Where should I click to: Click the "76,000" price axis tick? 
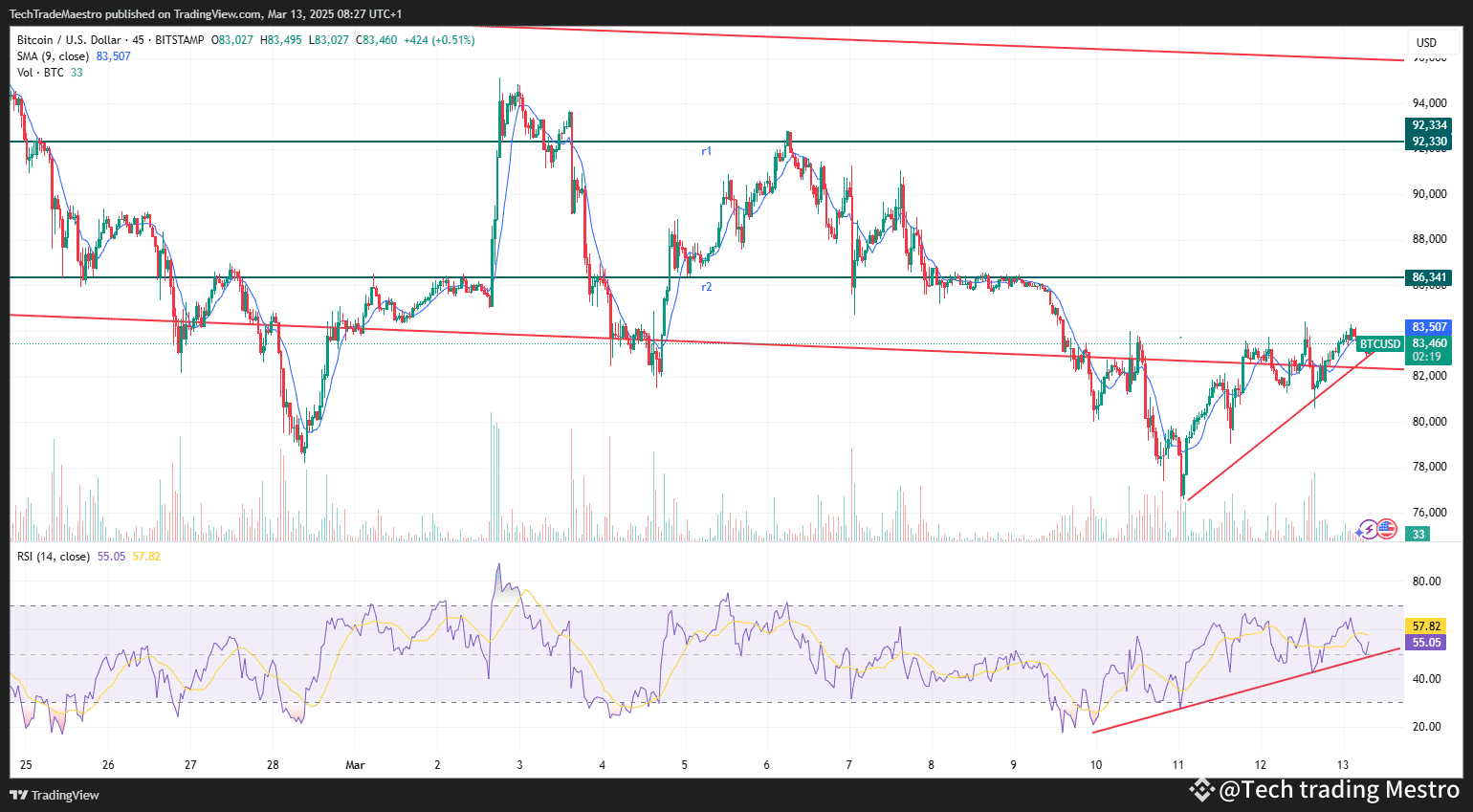tap(1430, 513)
